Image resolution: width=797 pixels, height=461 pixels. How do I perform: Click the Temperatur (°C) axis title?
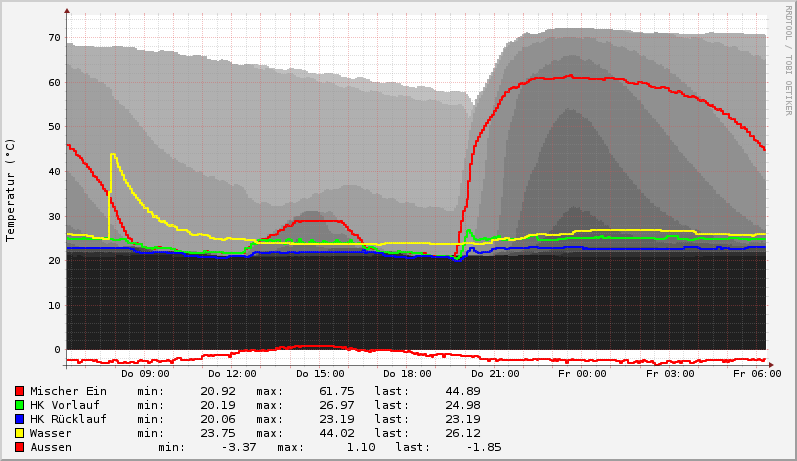(x=11, y=190)
